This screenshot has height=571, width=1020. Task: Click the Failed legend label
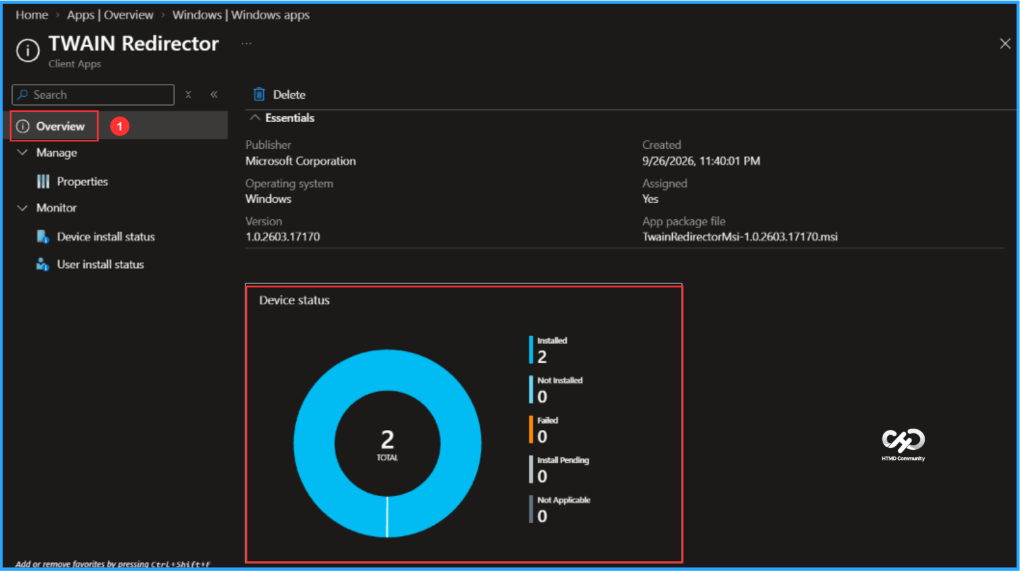547,420
